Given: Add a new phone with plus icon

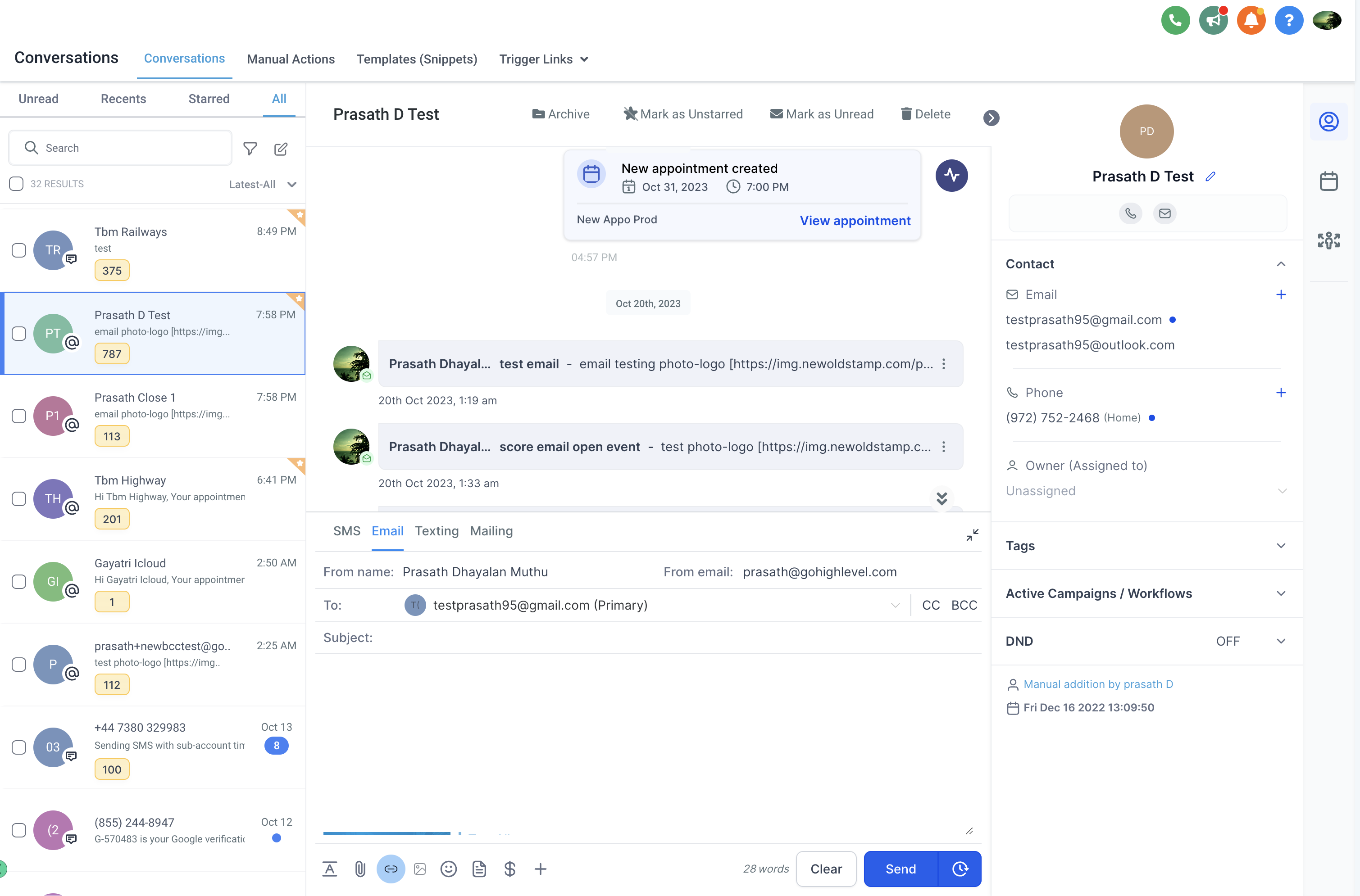Looking at the screenshot, I should tap(1281, 393).
